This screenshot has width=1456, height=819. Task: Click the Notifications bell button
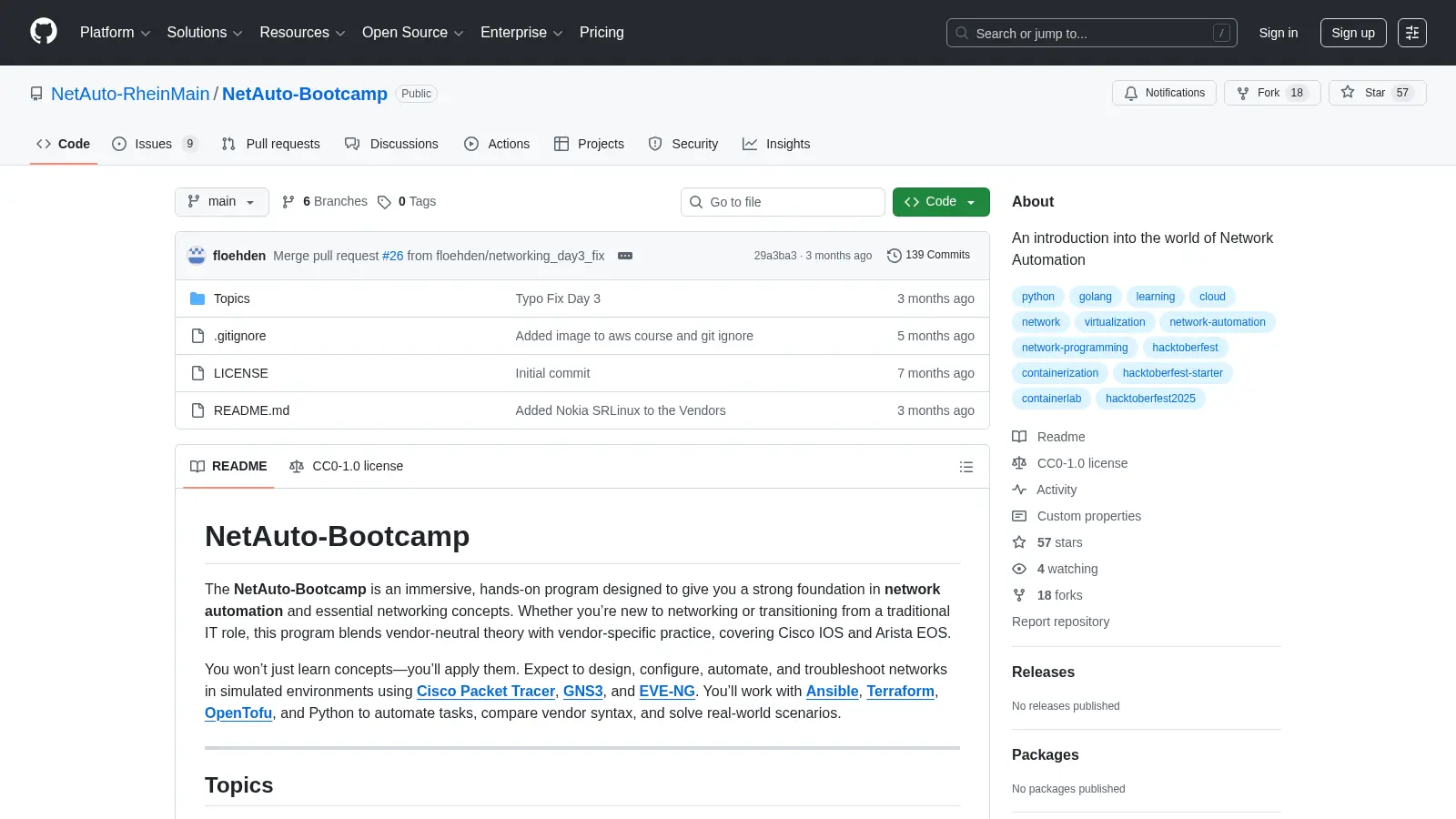click(1164, 93)
